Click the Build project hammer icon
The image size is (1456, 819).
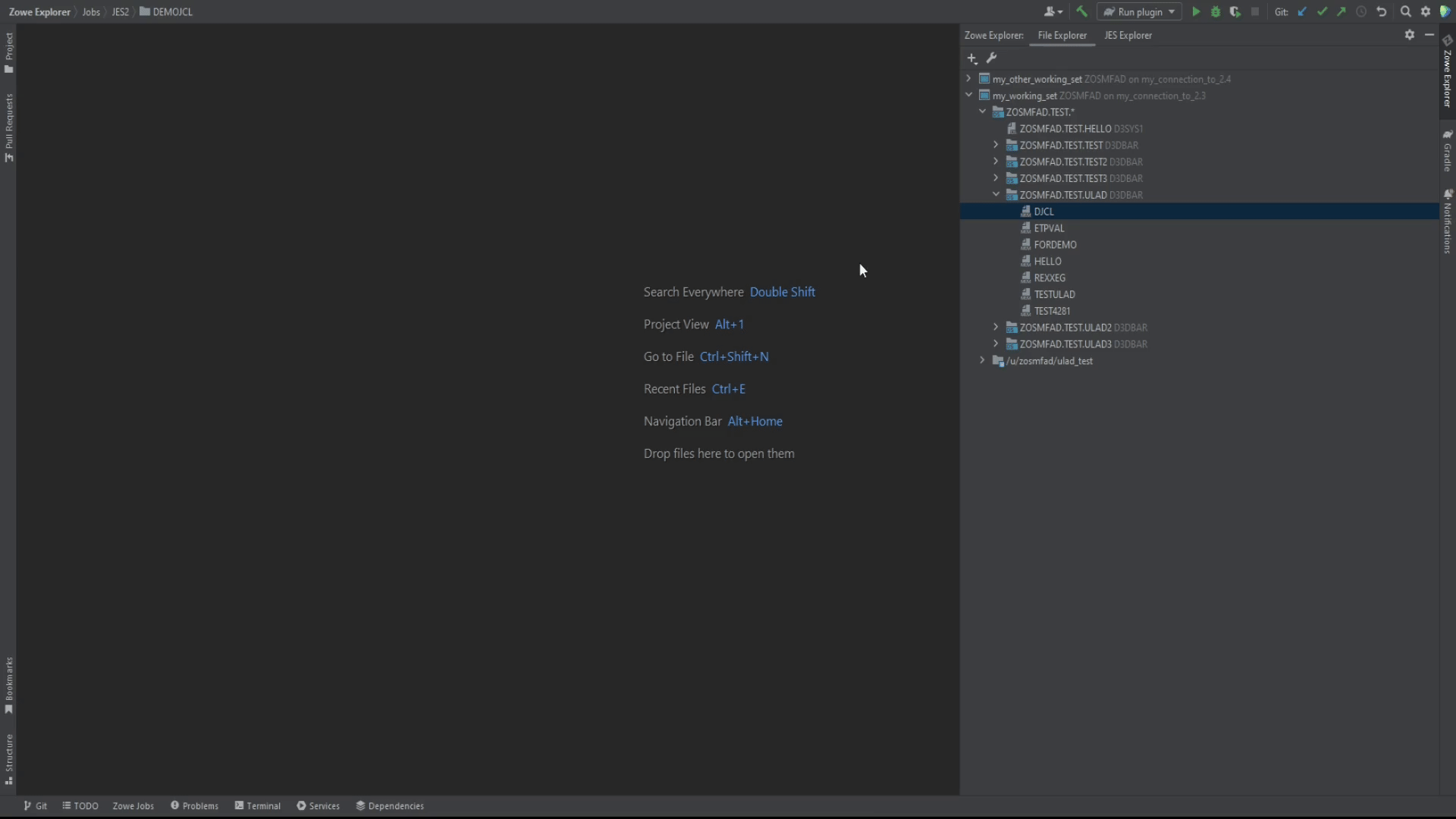pos(1082,12)
